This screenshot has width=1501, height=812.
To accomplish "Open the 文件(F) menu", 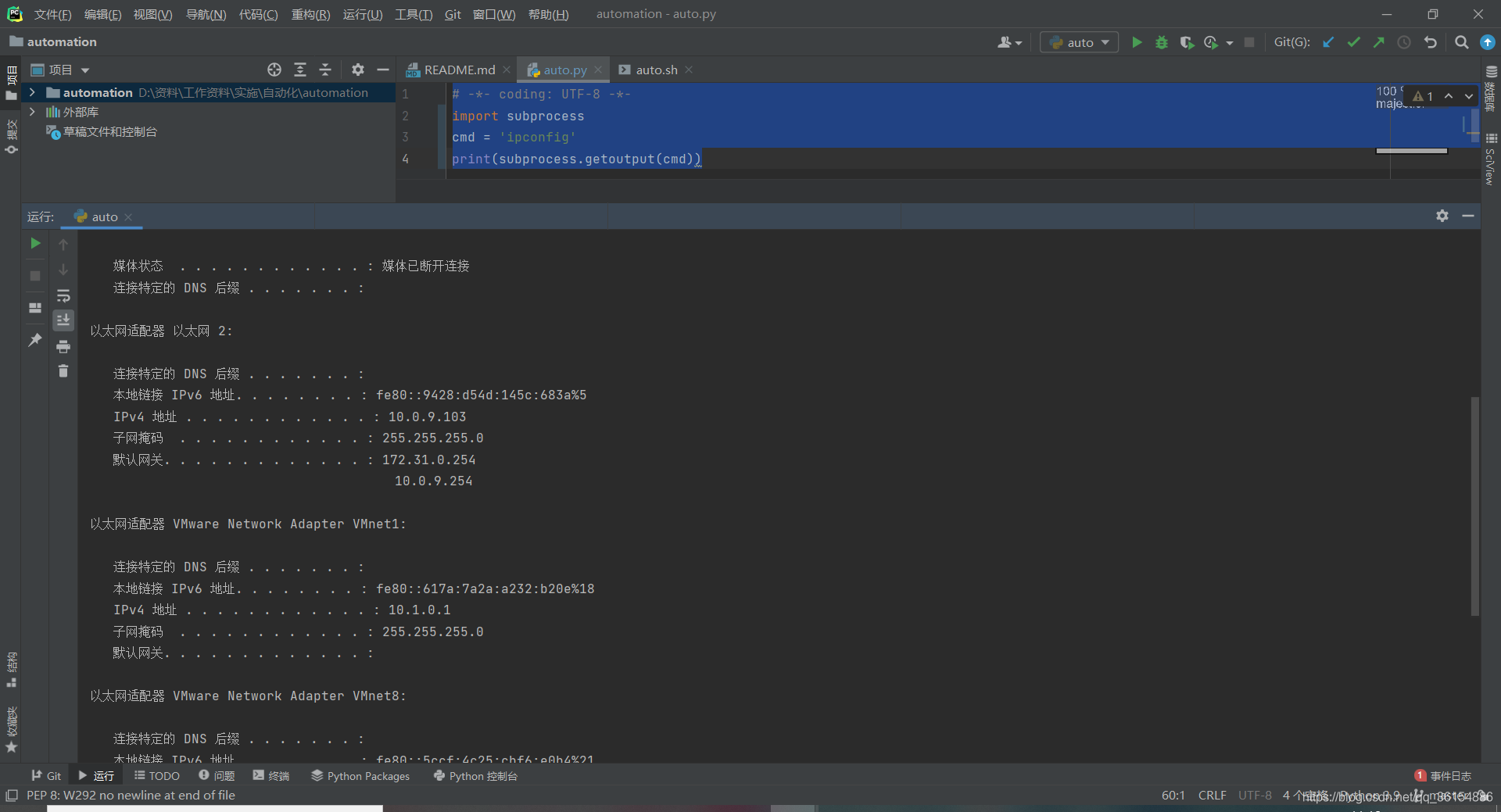I will [x=52, y=14].
